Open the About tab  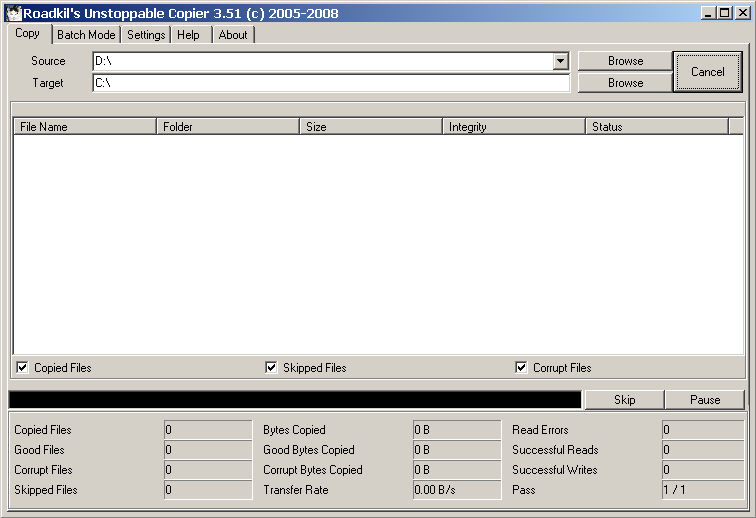point(233,35)
